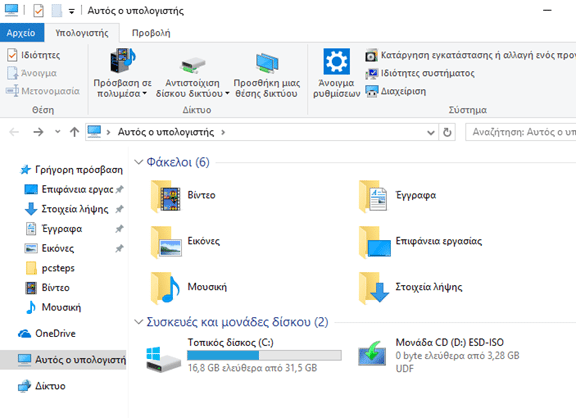Toggle the pin next to Εικόνες
This screenshot has height=418, width=576.
[119, 249]
